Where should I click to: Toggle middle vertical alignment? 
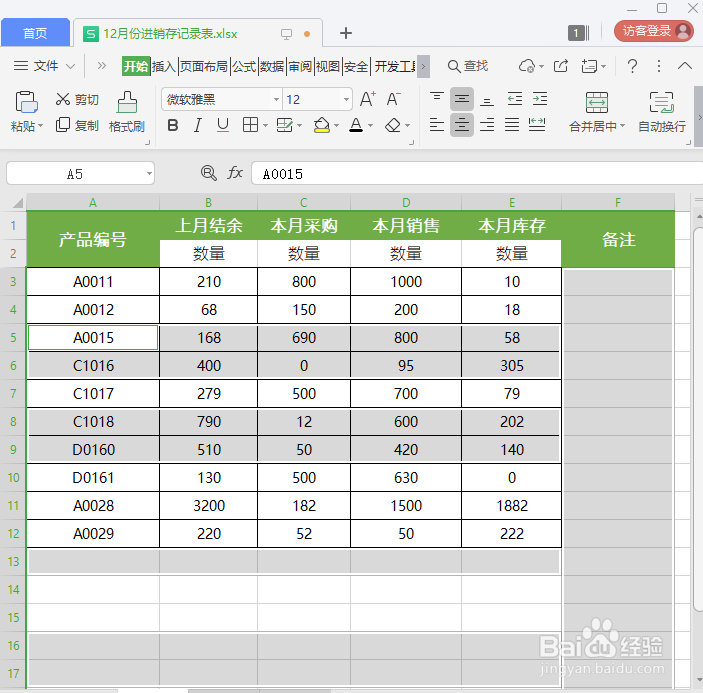coord(462,99)
